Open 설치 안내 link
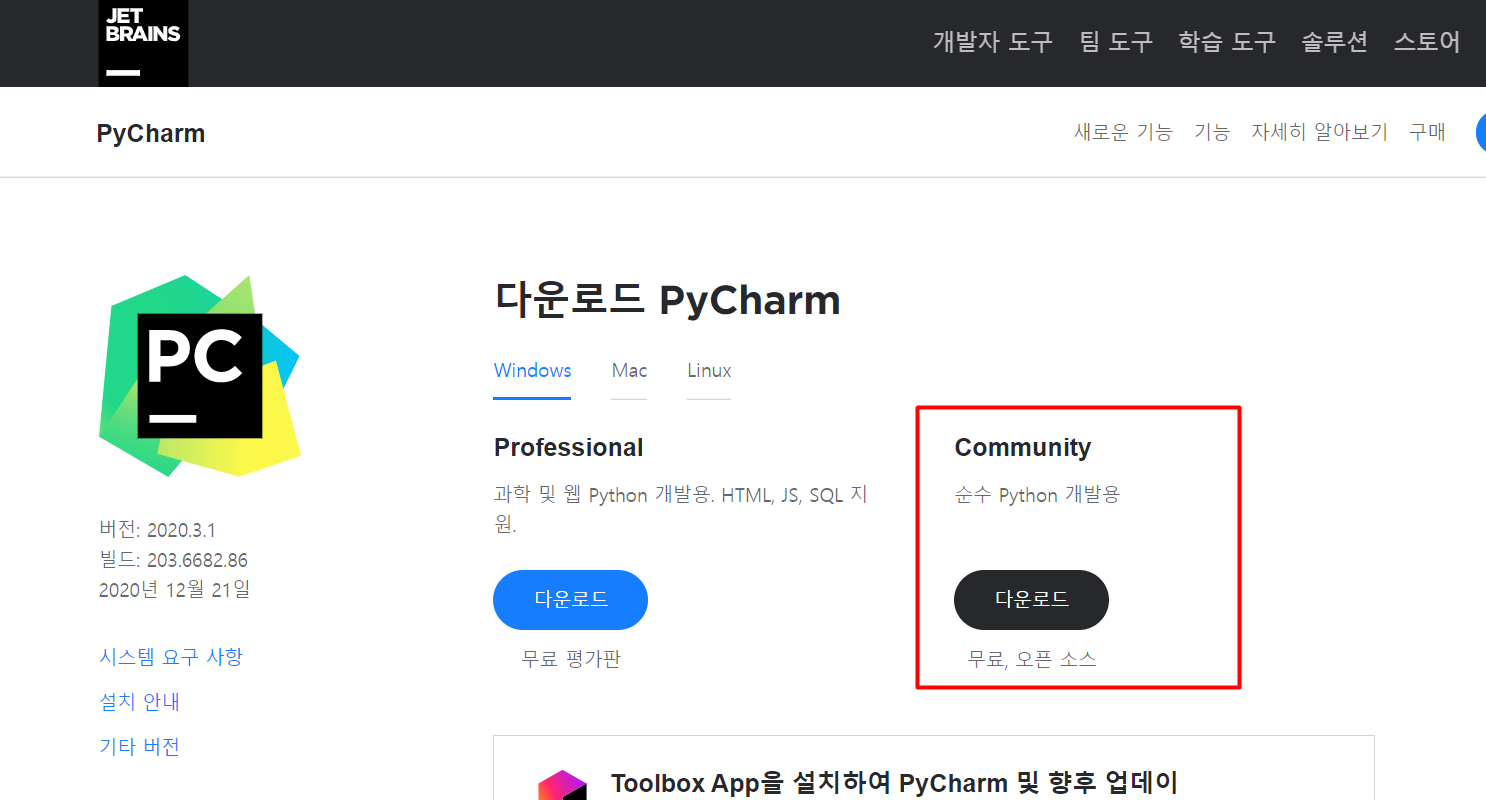 (139, 702)
